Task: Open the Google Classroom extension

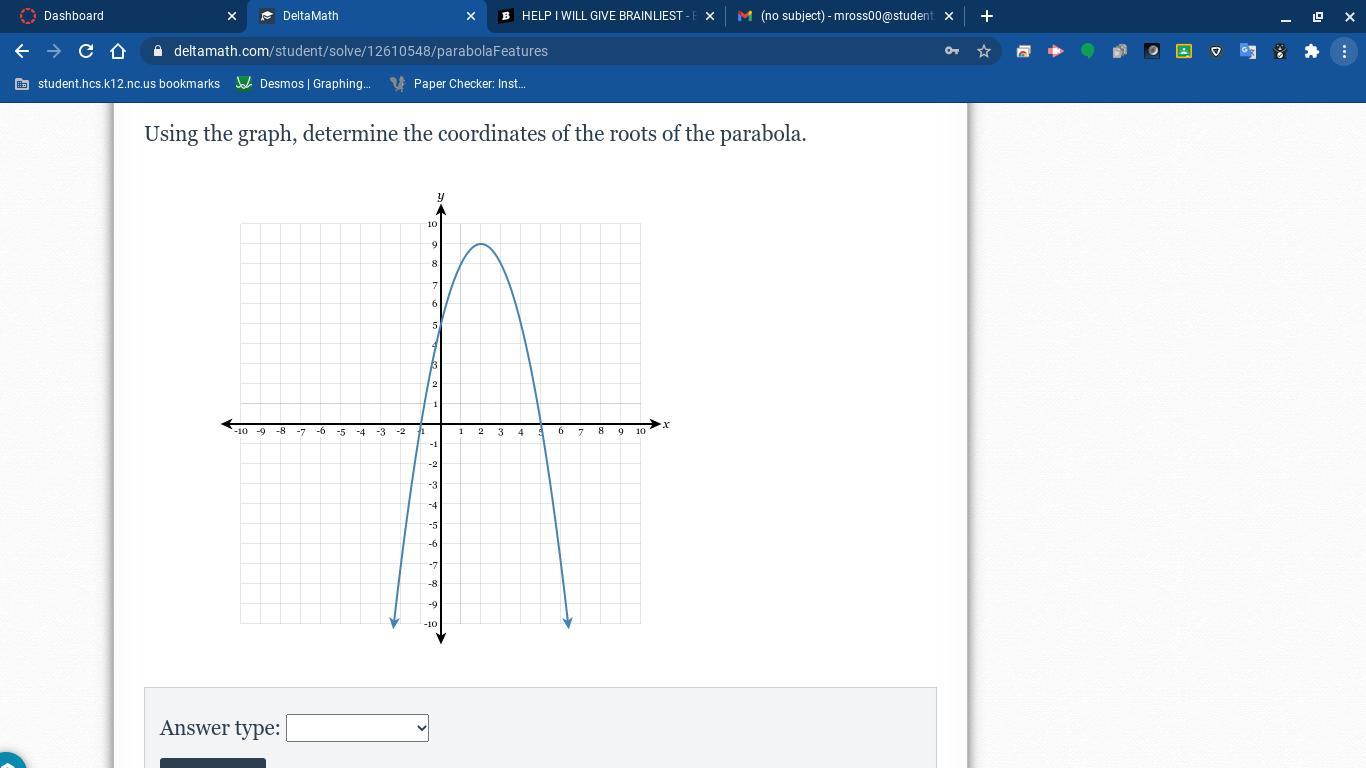Action: pyautogui.click(x=1184, y=51)
